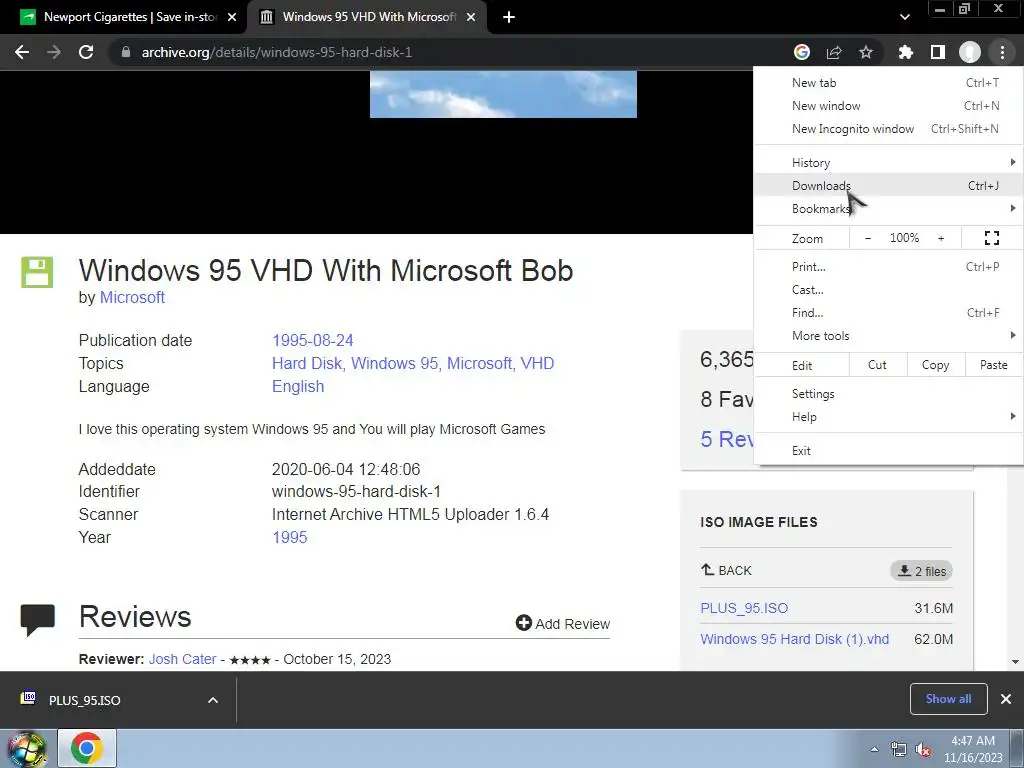Open reviewer Josh Cater's profile link
The image size is (1024, 768).
click(182, 659)
